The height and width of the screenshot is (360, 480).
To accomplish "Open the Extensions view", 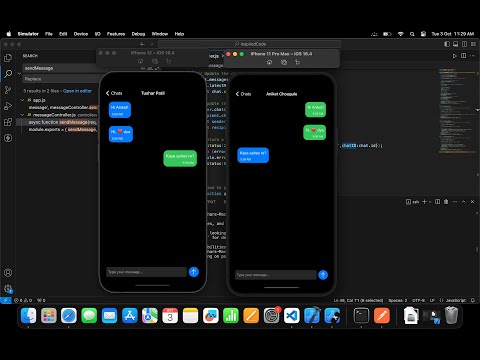I will 8,122.
